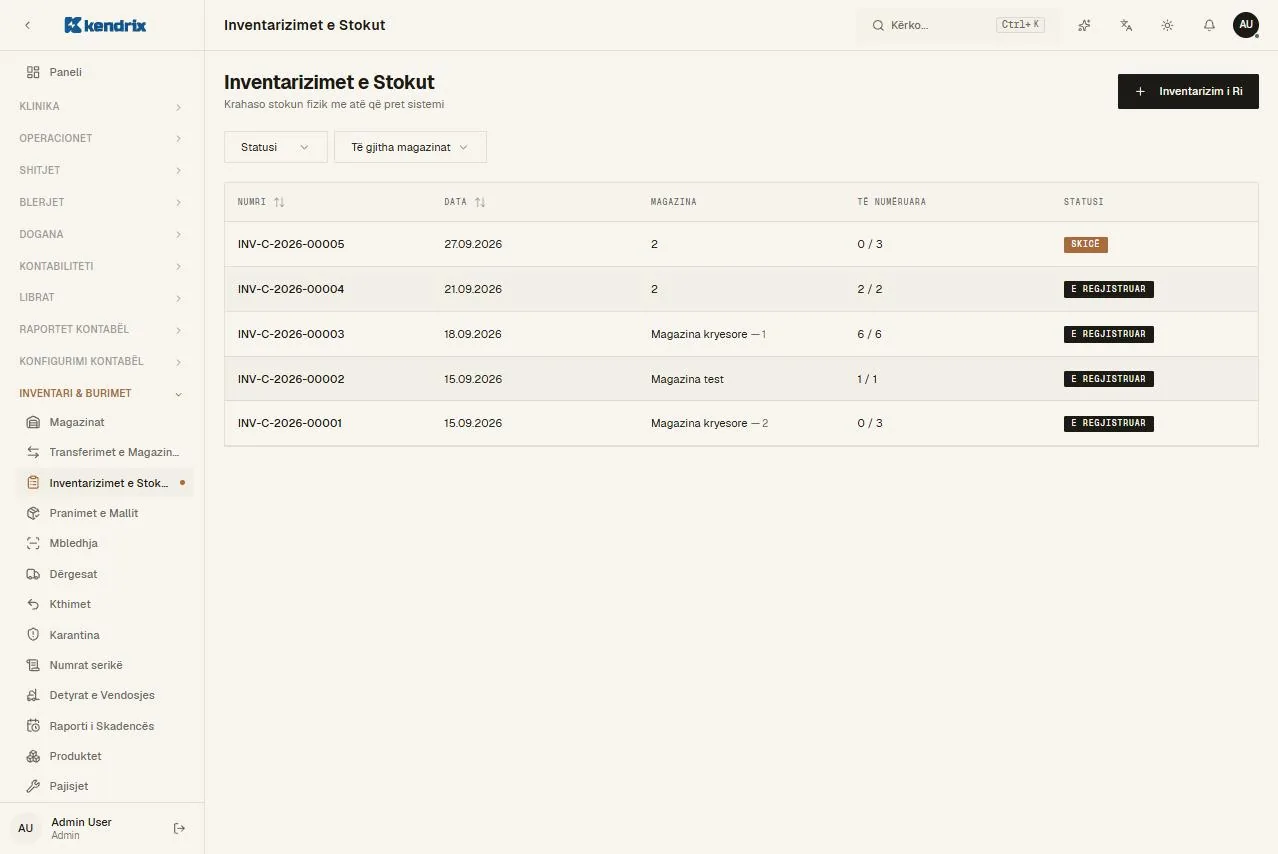Viewport: 1278px width, 854px height.
Task: Click the Kendrix logo
Action: pyautogui.click(x=105, y=25)
